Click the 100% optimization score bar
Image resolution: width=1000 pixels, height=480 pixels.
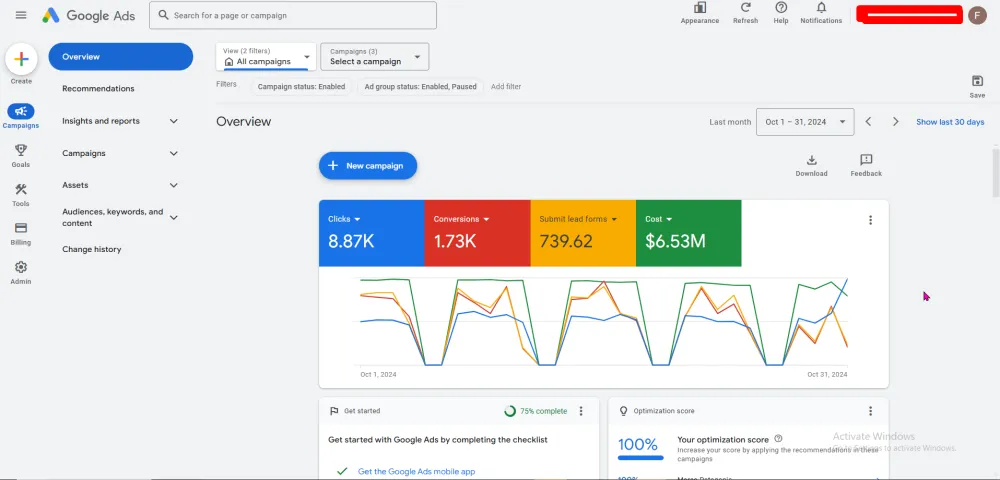[x=641, y=458]
